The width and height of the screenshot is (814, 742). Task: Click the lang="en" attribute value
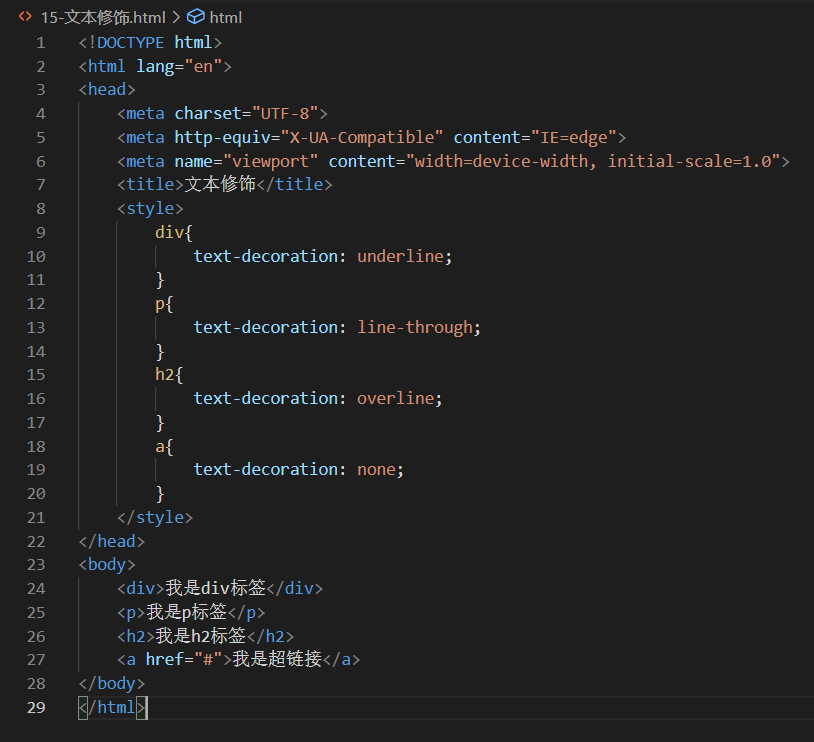click(203, 66)
